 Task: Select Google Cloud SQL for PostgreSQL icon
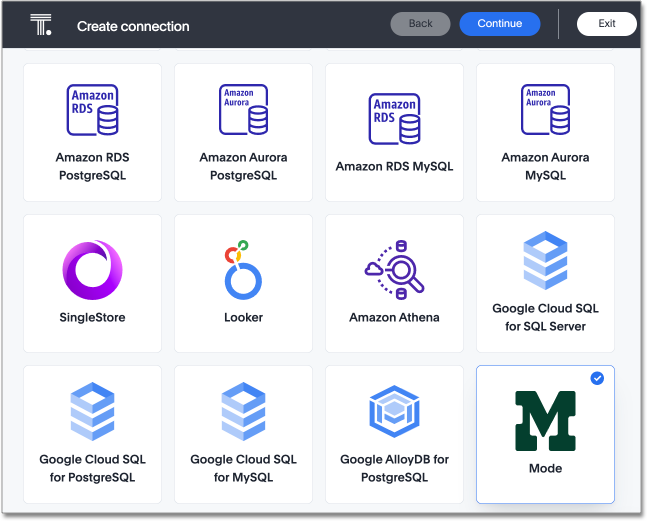click(x=92, y=412)
